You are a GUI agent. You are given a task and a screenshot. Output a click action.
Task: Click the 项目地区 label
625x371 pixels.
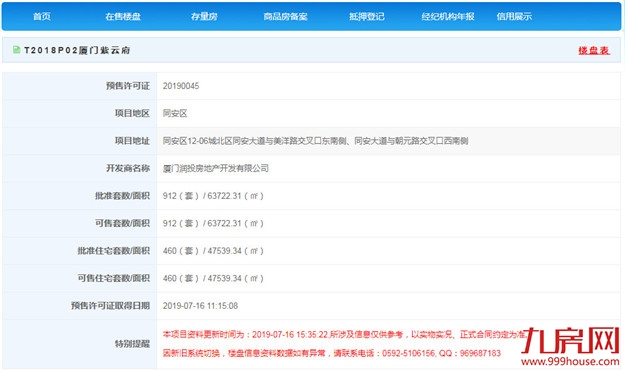tap(132, 113)
